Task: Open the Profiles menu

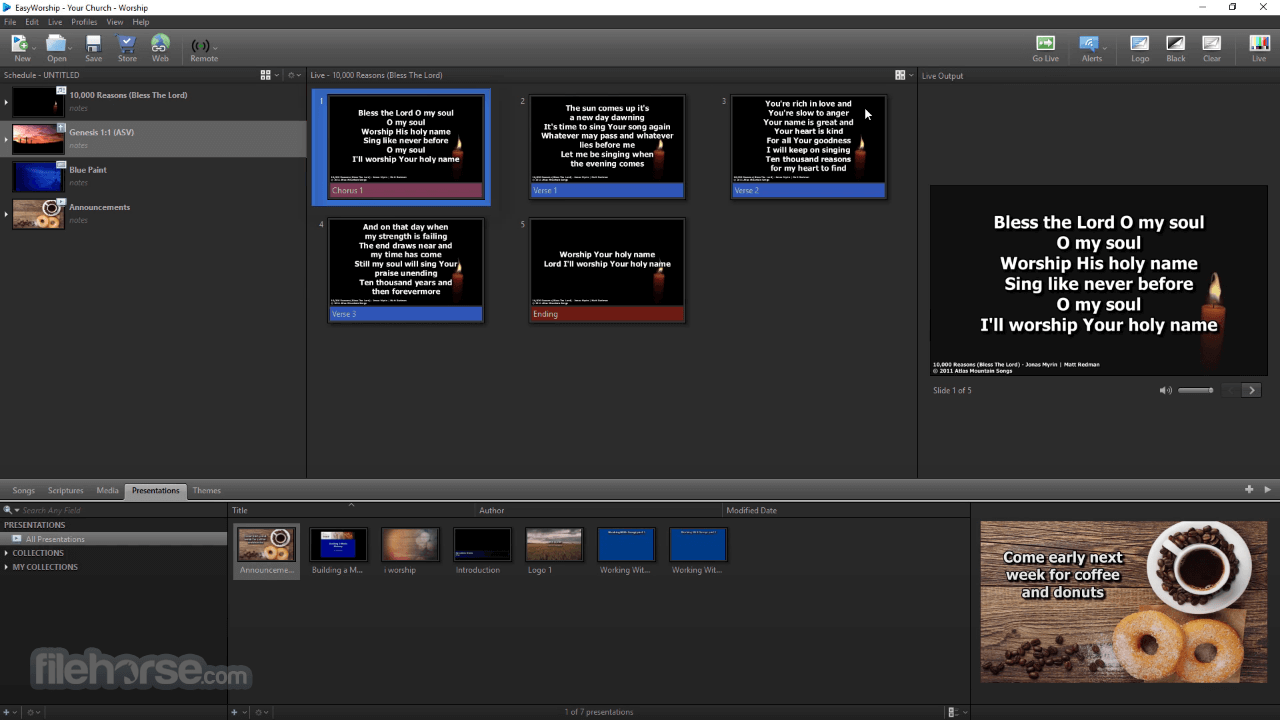Action: pyautogui.click(x=84, y=22)
